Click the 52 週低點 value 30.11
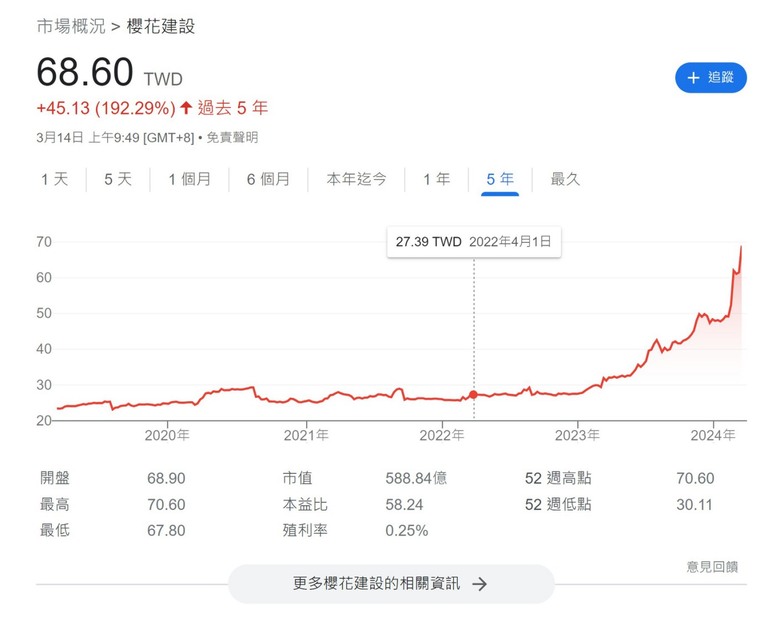The width and height of the screenshot is (780, 641). (694, 505)
